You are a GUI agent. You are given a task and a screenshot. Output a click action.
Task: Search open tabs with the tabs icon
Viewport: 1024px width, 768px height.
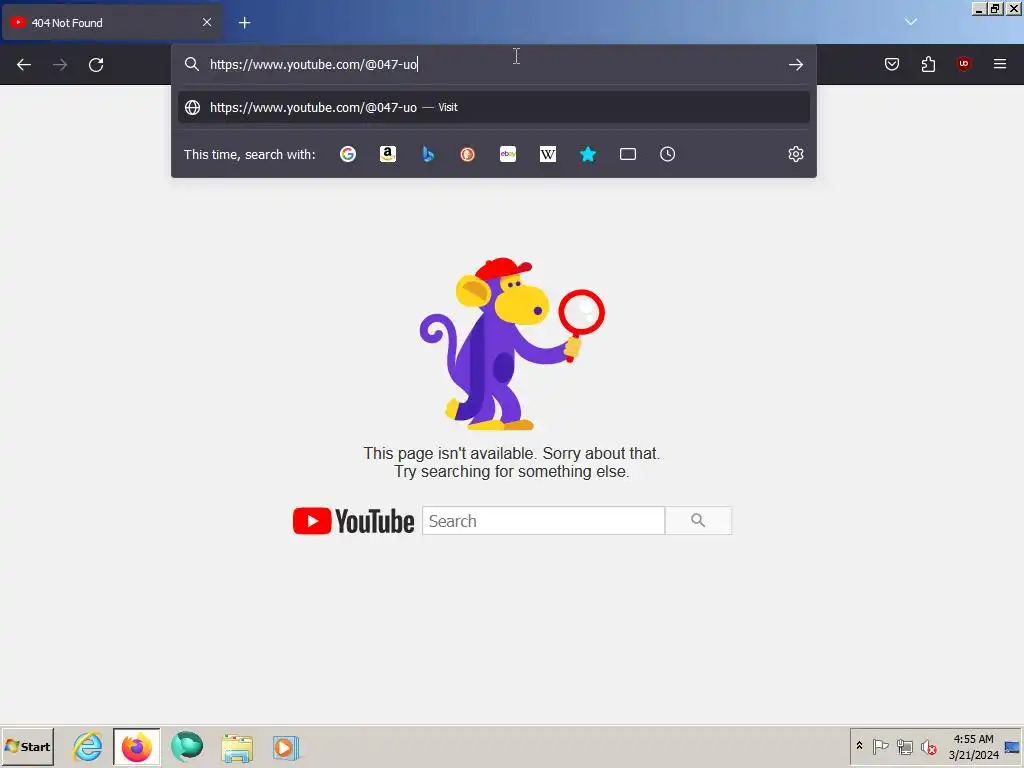(628, 154)
